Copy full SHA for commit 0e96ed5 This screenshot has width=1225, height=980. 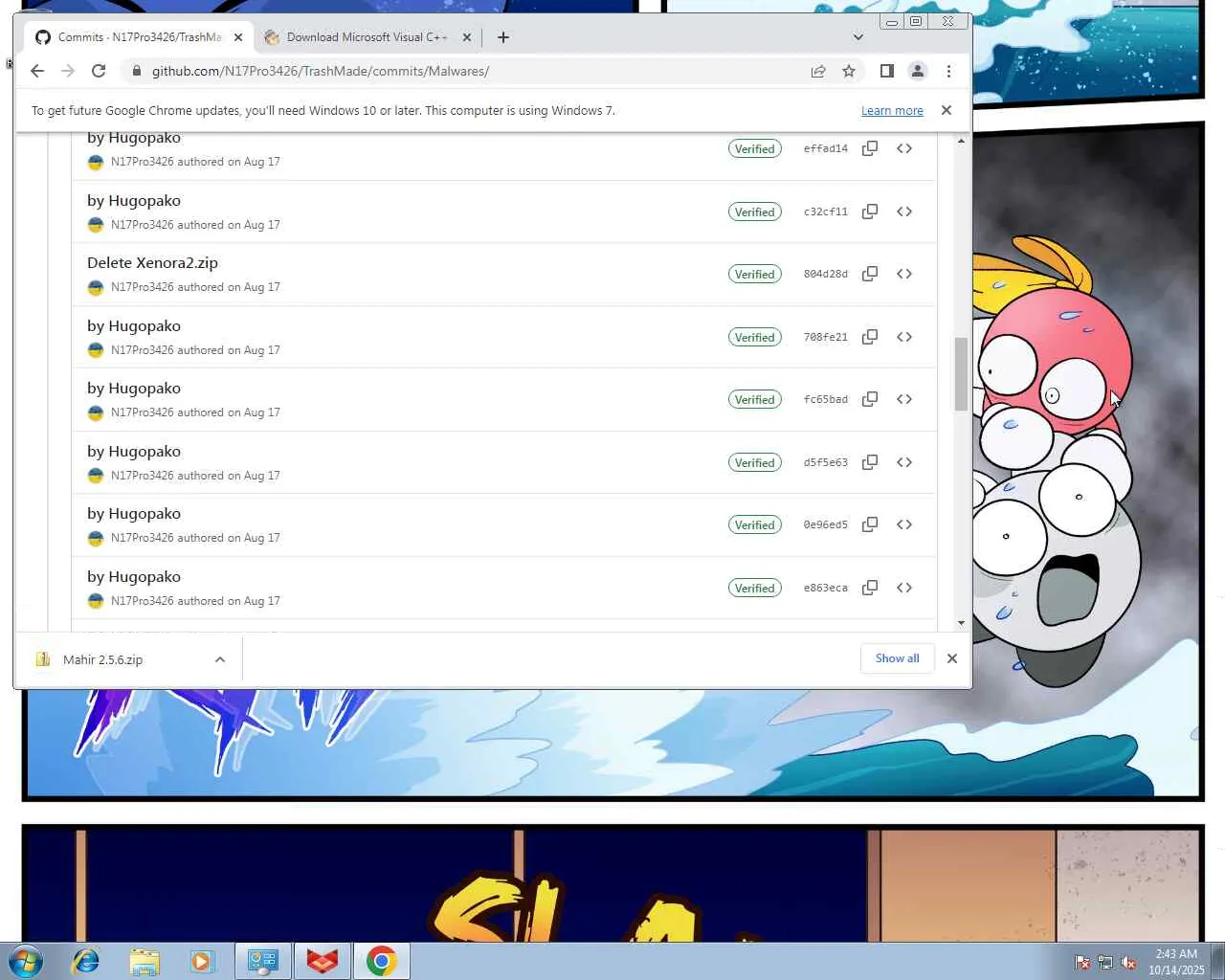[x=870, y=524]
